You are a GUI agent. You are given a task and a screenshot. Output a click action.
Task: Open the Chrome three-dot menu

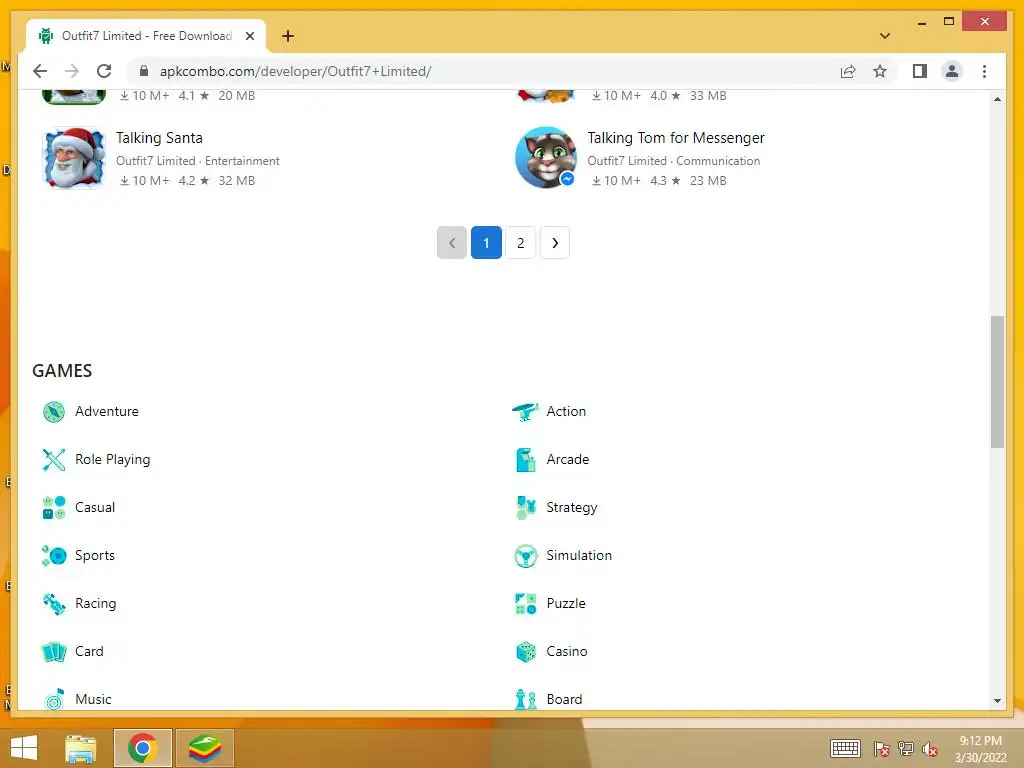click(984, 71)
